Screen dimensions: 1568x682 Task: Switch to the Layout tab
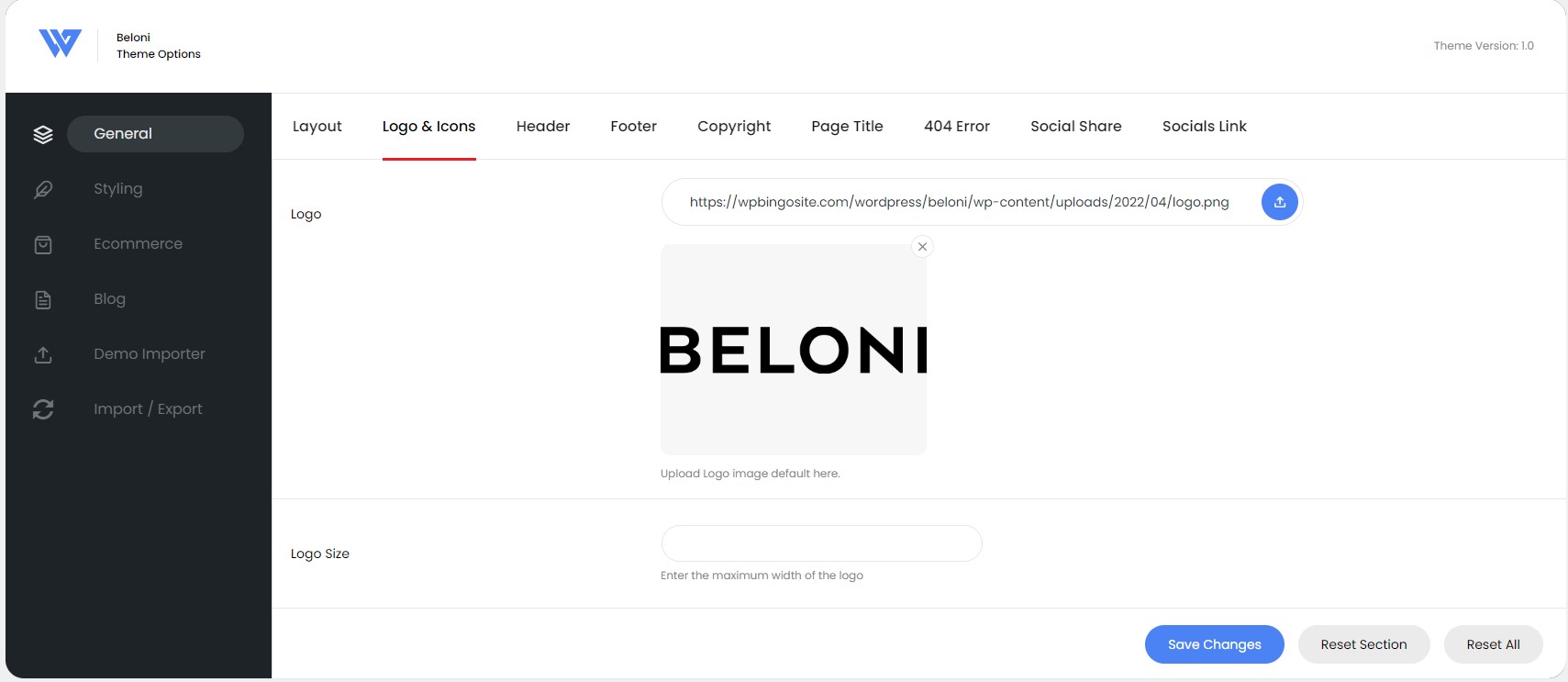point(317,127)
